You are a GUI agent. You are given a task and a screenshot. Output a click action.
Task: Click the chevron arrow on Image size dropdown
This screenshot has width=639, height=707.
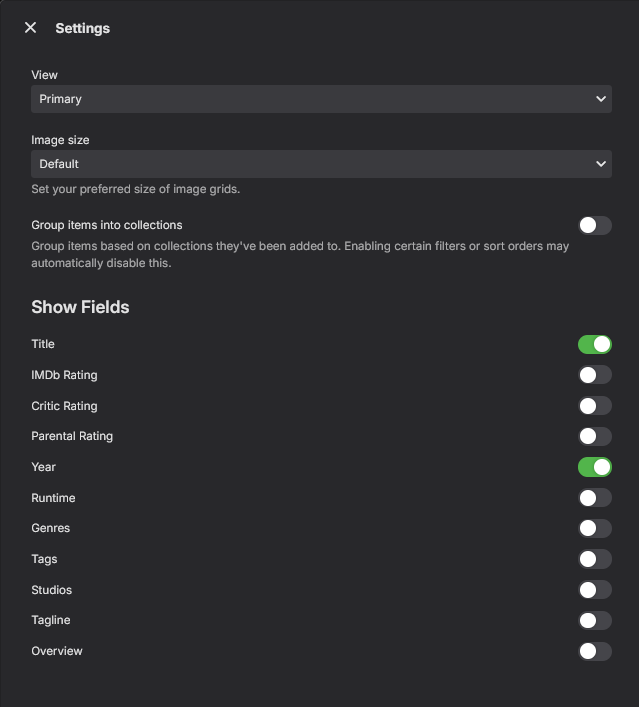point(601,163)
